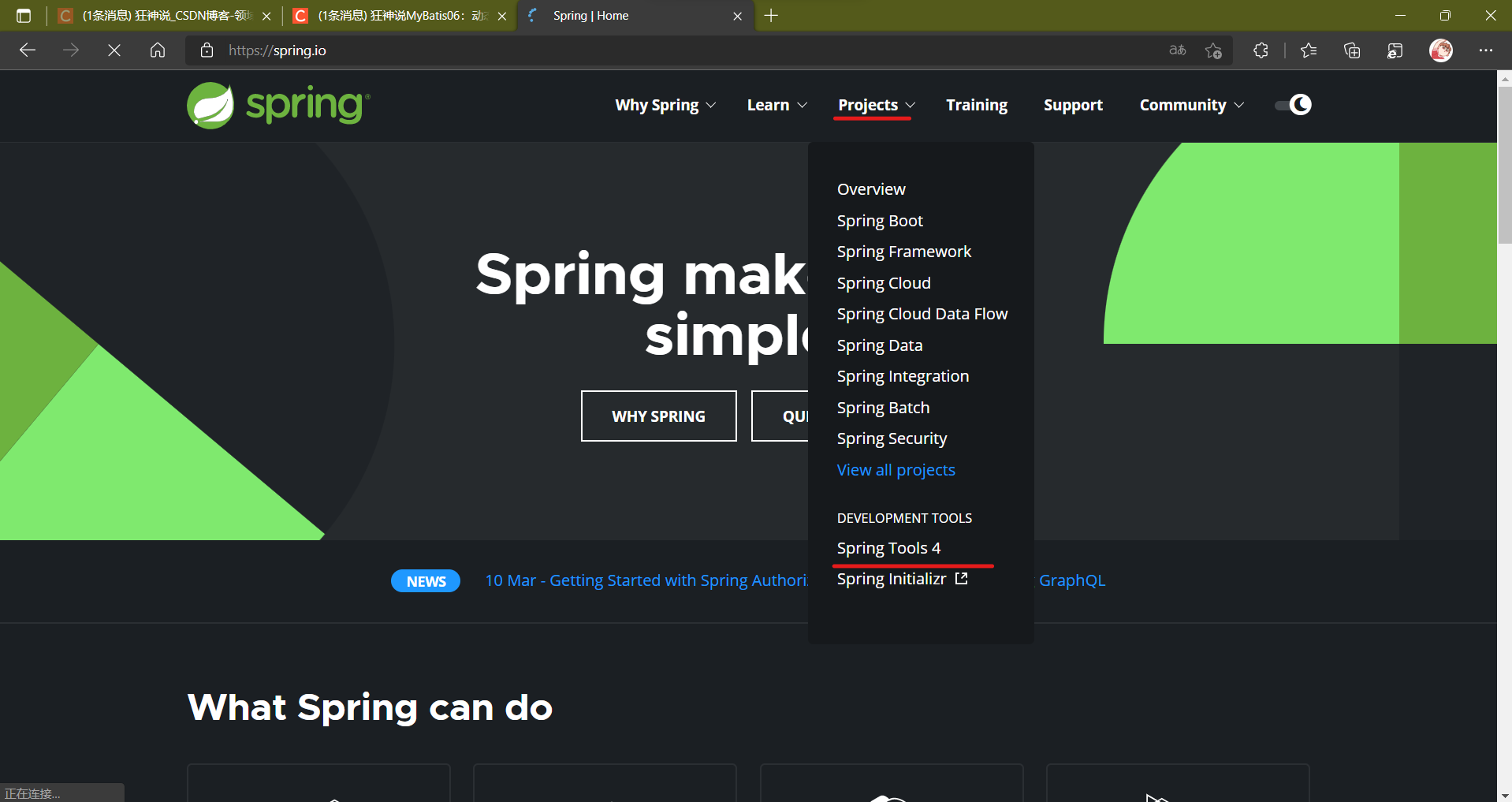
Task: Click the scrollbar down arrow
Action: pyautogui.click(x=1505, y=795)
